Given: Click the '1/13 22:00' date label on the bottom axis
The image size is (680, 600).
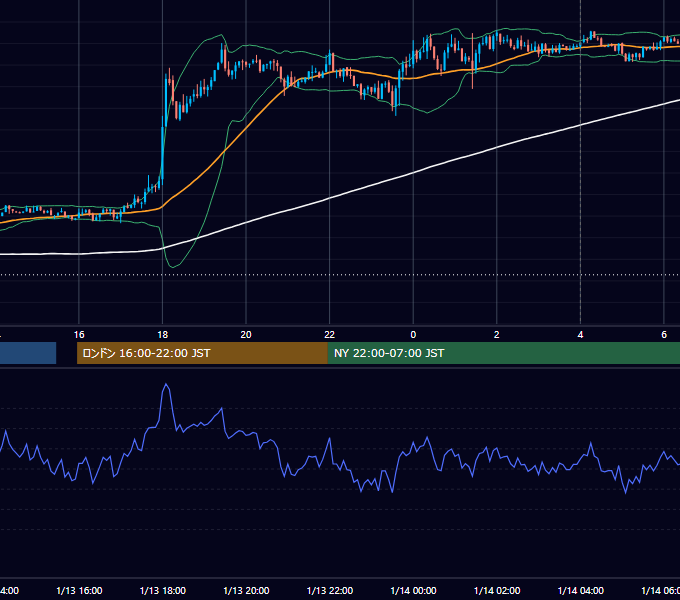Looking at the screenshot, I should tap(330, 591).
